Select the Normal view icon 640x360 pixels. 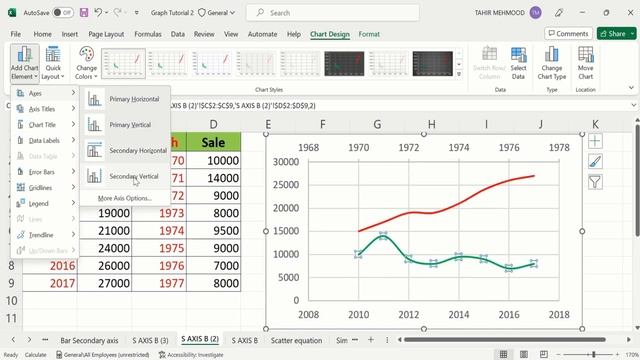(504, 354)
